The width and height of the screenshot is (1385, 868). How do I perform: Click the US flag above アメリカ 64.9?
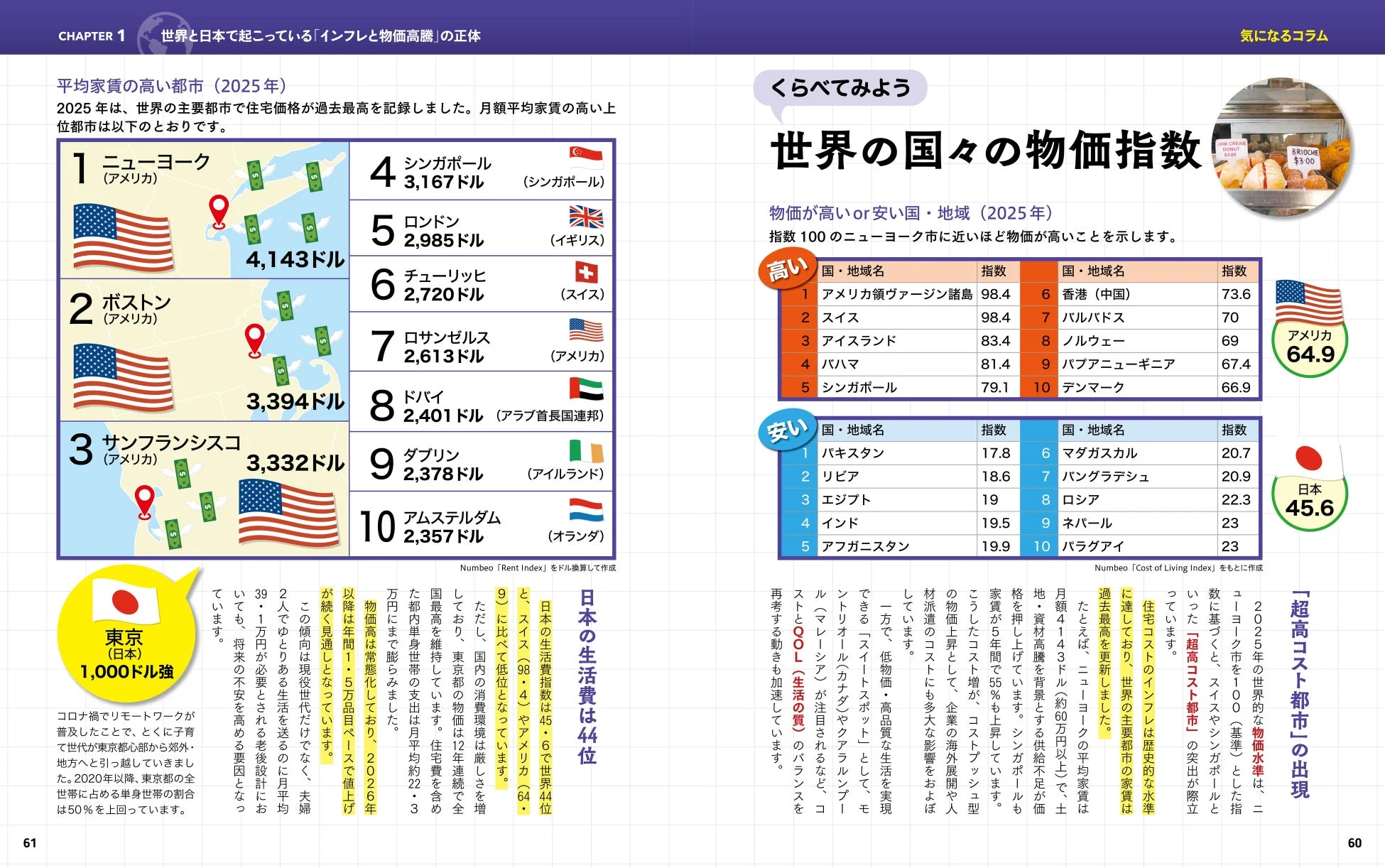(x=1308, y=303)
